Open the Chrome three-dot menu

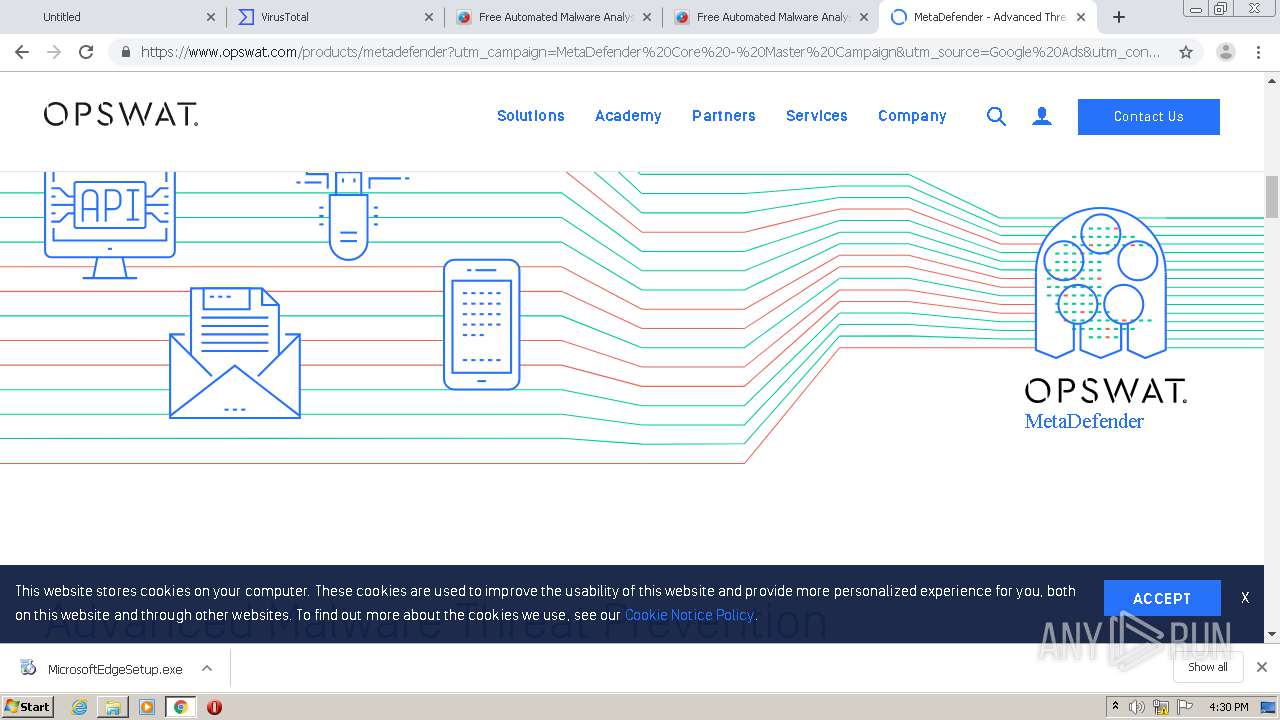tap(1258, 52)
